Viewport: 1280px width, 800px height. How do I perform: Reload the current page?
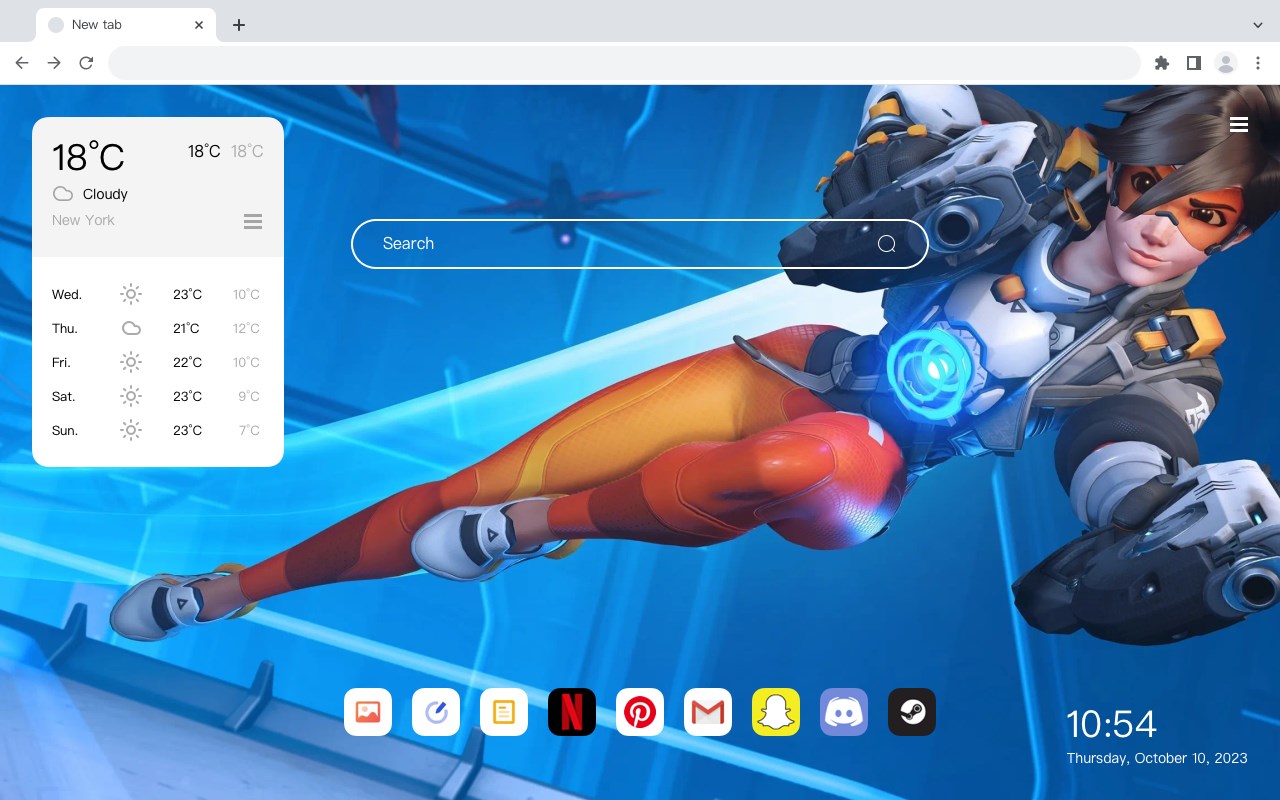pyautogui.click(x=86, y=63)
